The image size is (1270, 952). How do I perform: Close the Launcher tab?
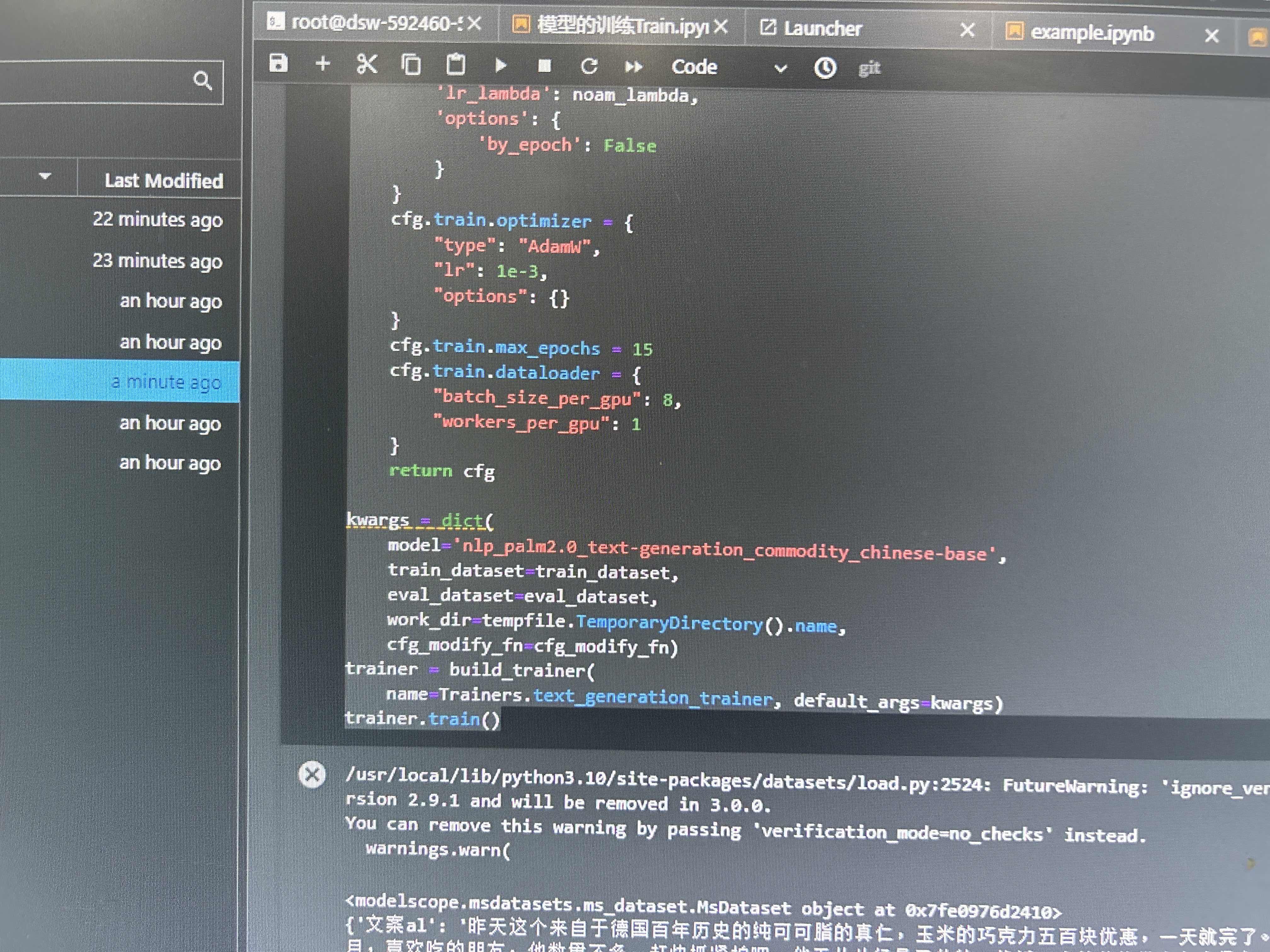click(x=967, y=30)
